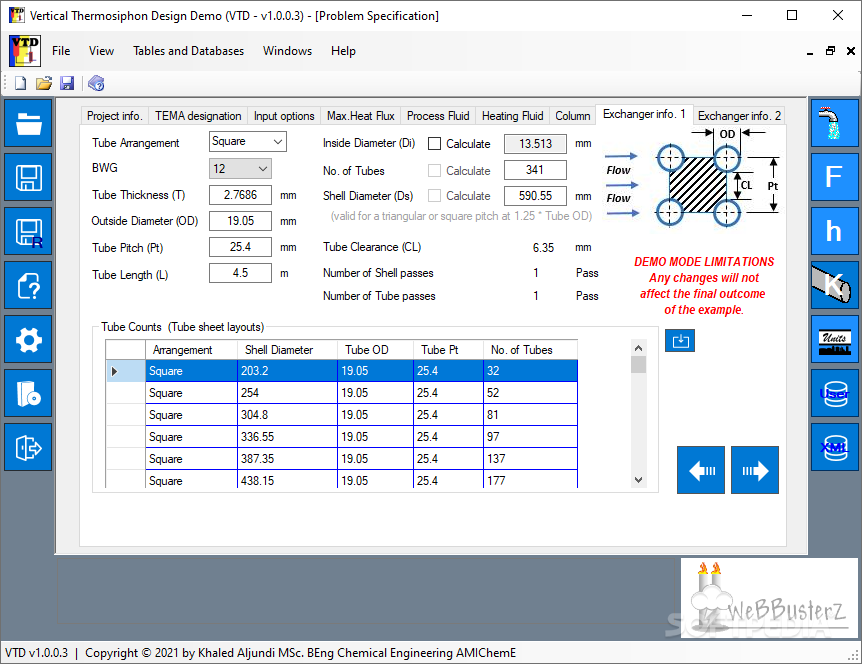The image size is (862, 664).
Task: Switch to Max.Heat Flux tab
Action: pyautogui.click(x=361, y=116)
